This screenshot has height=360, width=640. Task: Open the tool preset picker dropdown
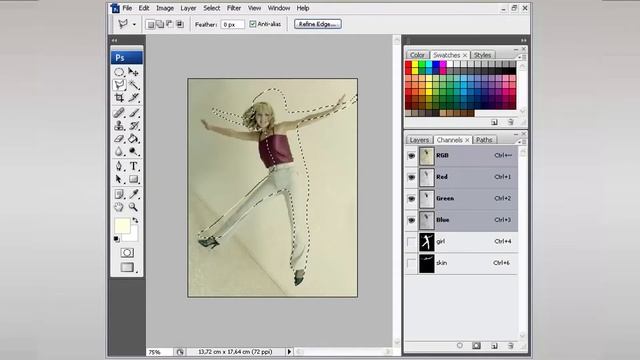click(134, 24)
